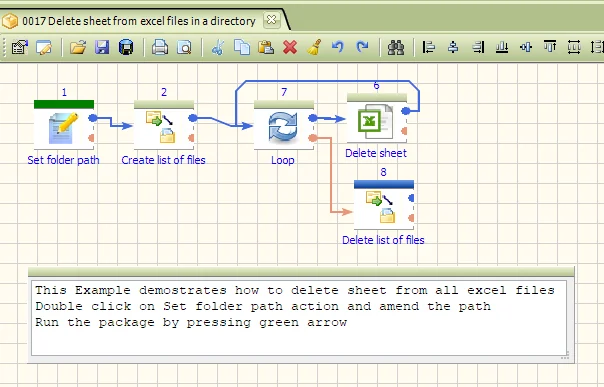
Task: Click the number 1 above Set folder path
Action: click(64, 92)
